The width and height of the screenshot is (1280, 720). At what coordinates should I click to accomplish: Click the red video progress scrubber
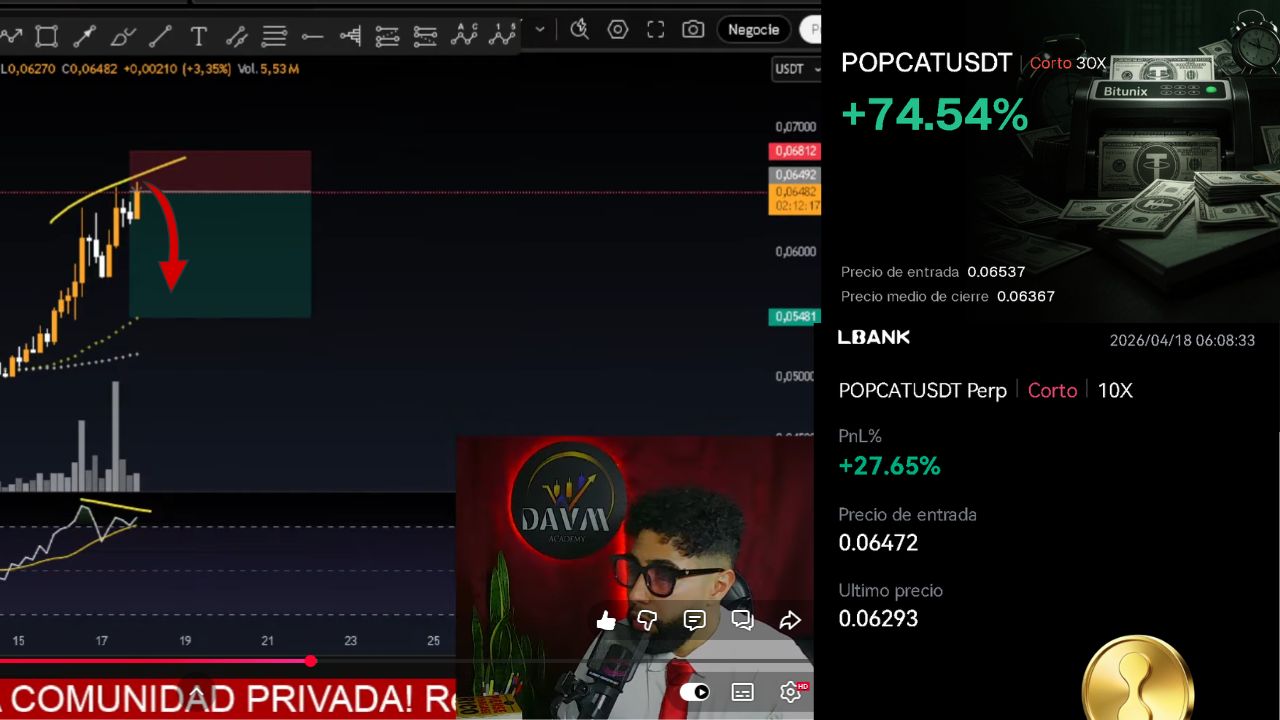coord(311,661)
